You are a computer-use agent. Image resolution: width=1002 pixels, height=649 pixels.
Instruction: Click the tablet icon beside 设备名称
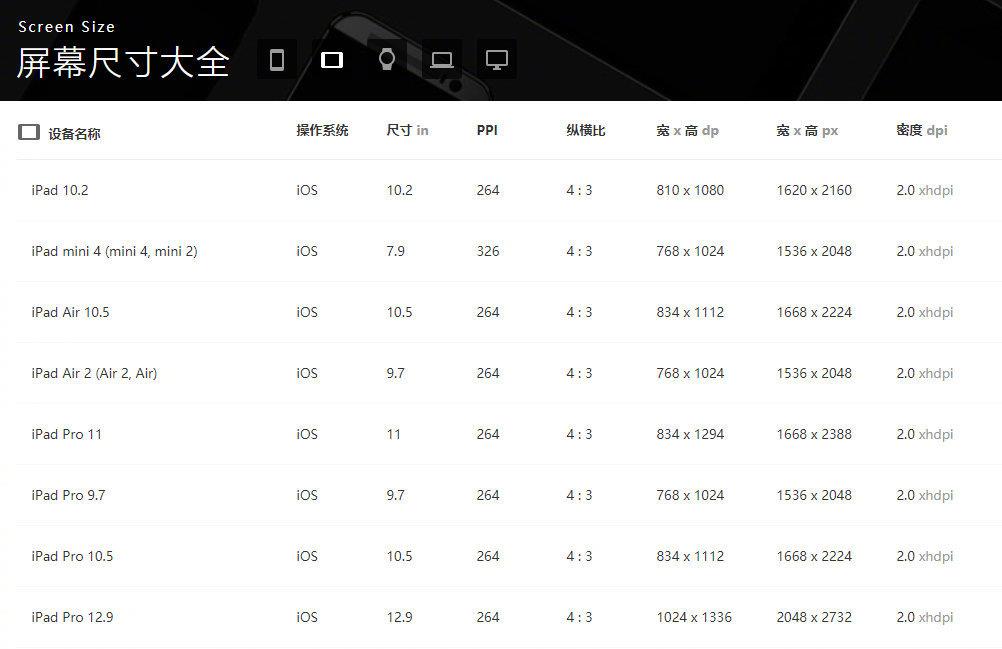coord(29,132)
